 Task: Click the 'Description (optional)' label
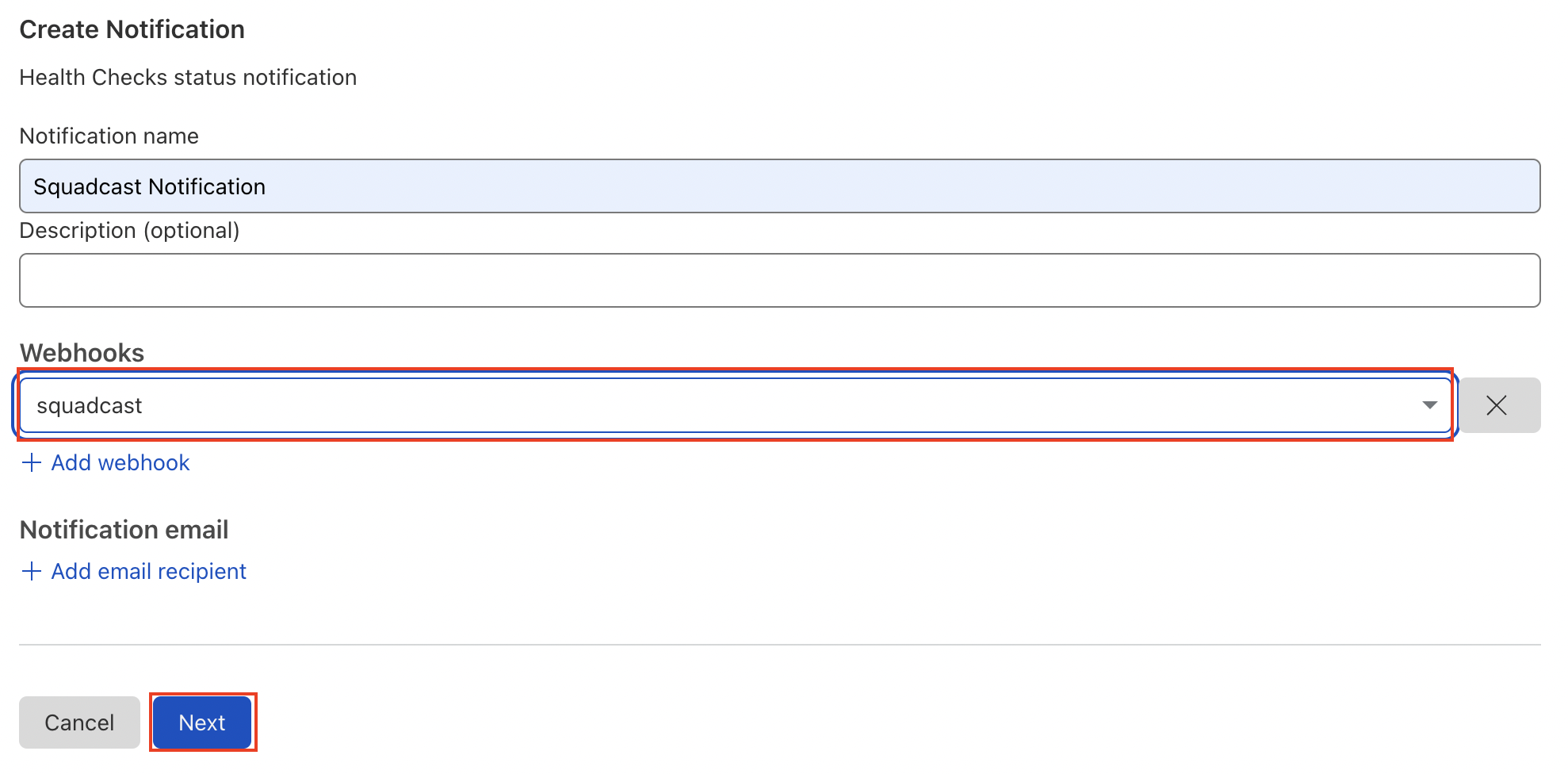130,230
